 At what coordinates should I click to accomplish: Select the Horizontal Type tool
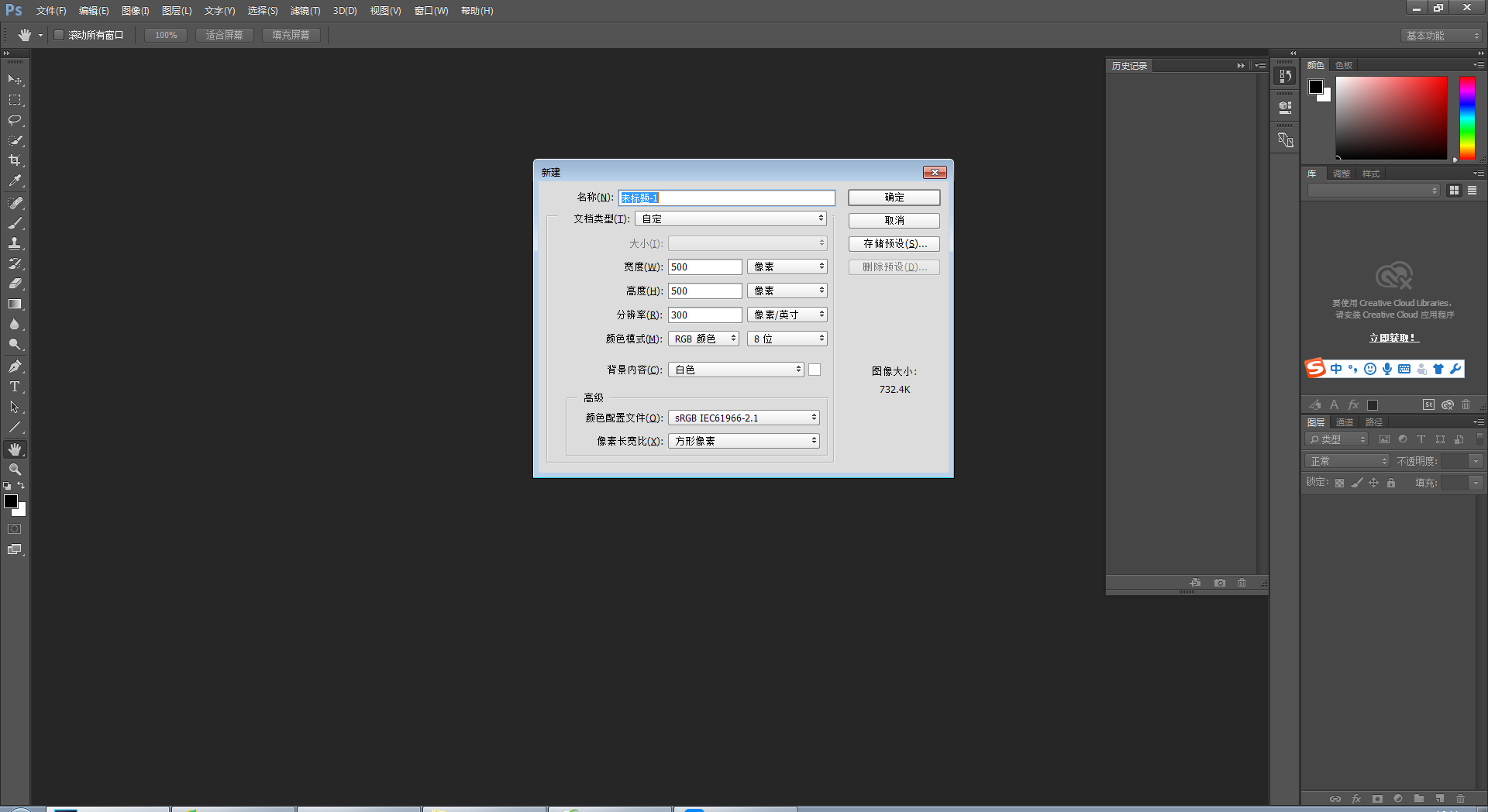(15, 387)
